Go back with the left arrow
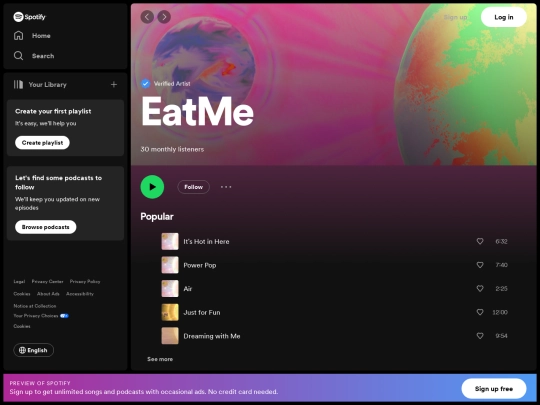 (x=147, y=17)
